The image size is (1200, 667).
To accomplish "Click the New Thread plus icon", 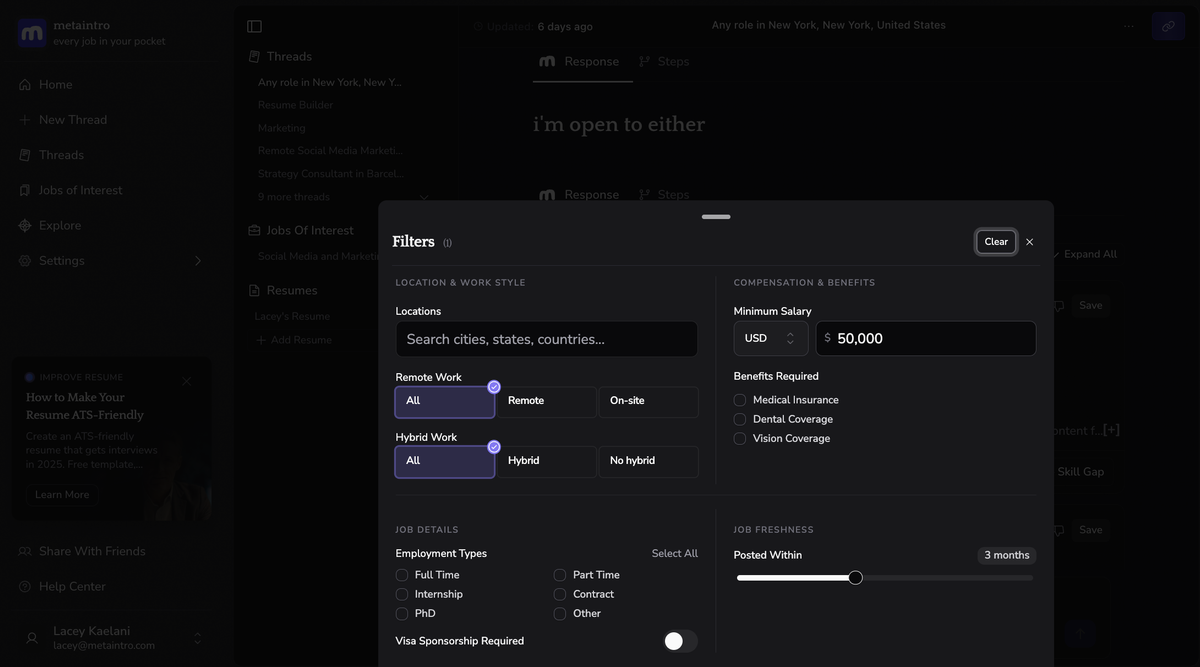I will coord(25,120).
